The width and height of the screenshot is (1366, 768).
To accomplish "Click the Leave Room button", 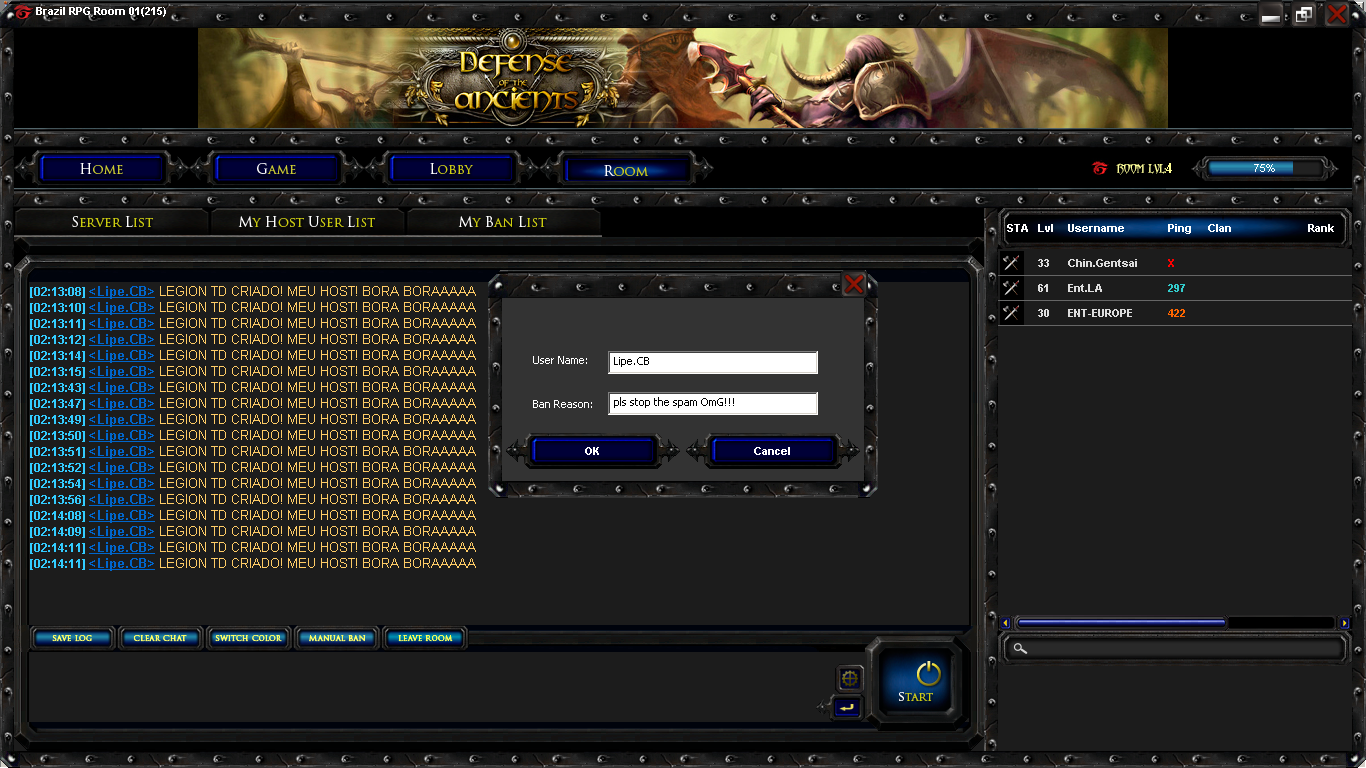I will point(425,638).
